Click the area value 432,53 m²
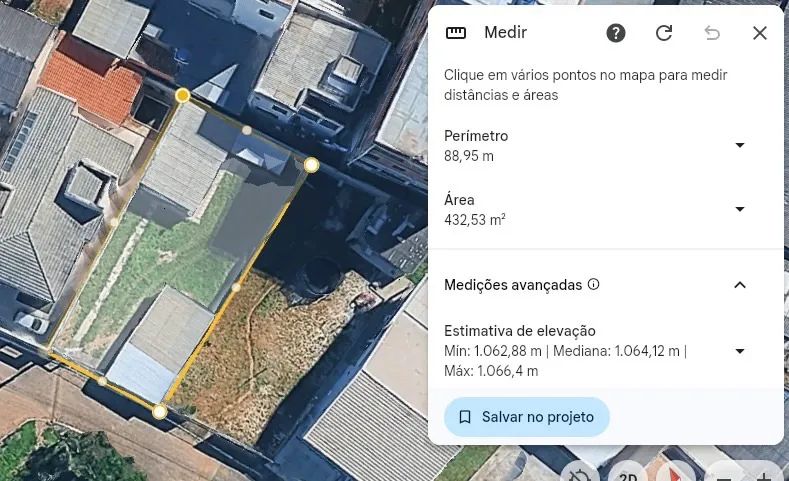The image size is (789, 481). (x=475, y=220)
